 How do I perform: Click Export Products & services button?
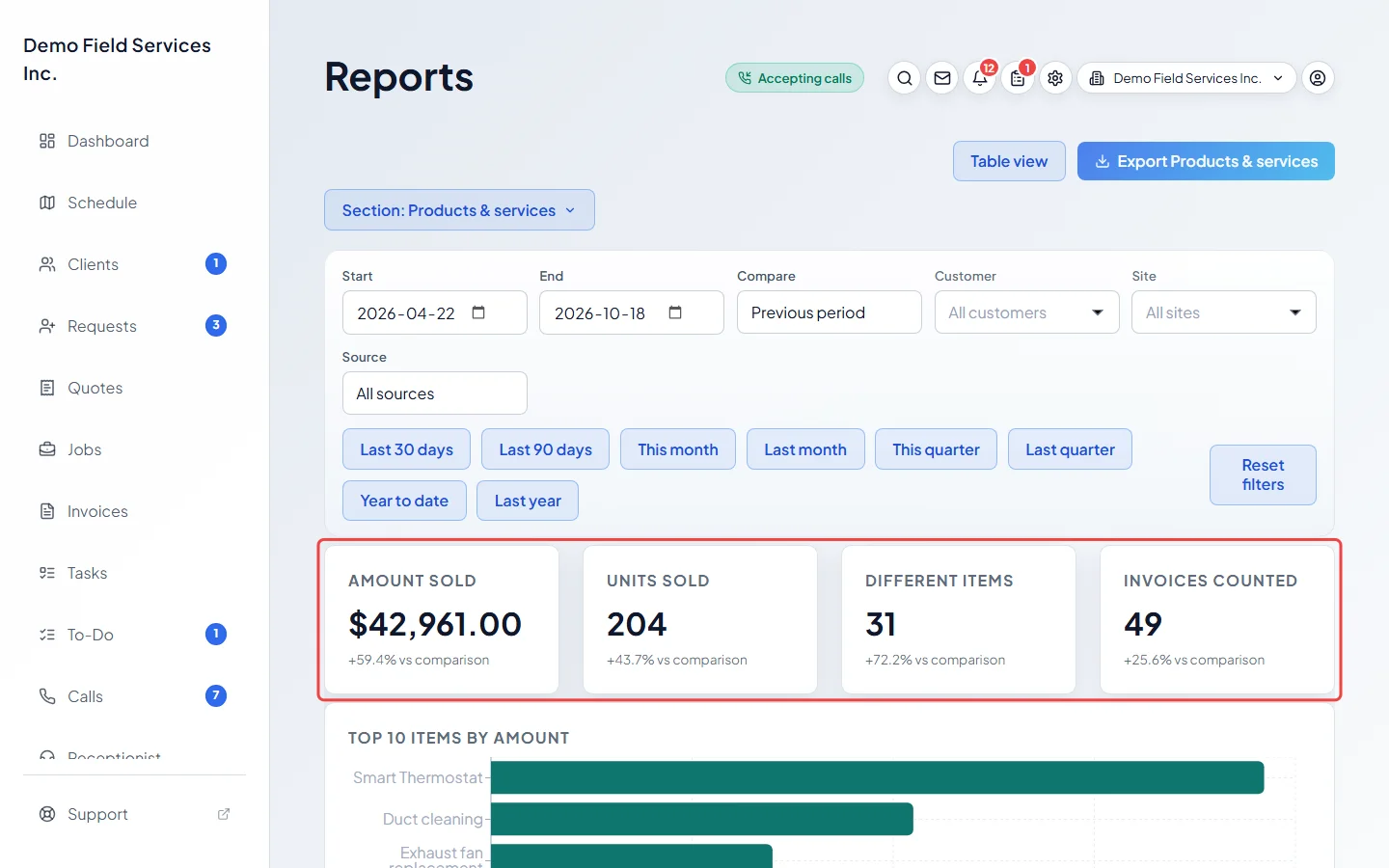coord(1206,161)
